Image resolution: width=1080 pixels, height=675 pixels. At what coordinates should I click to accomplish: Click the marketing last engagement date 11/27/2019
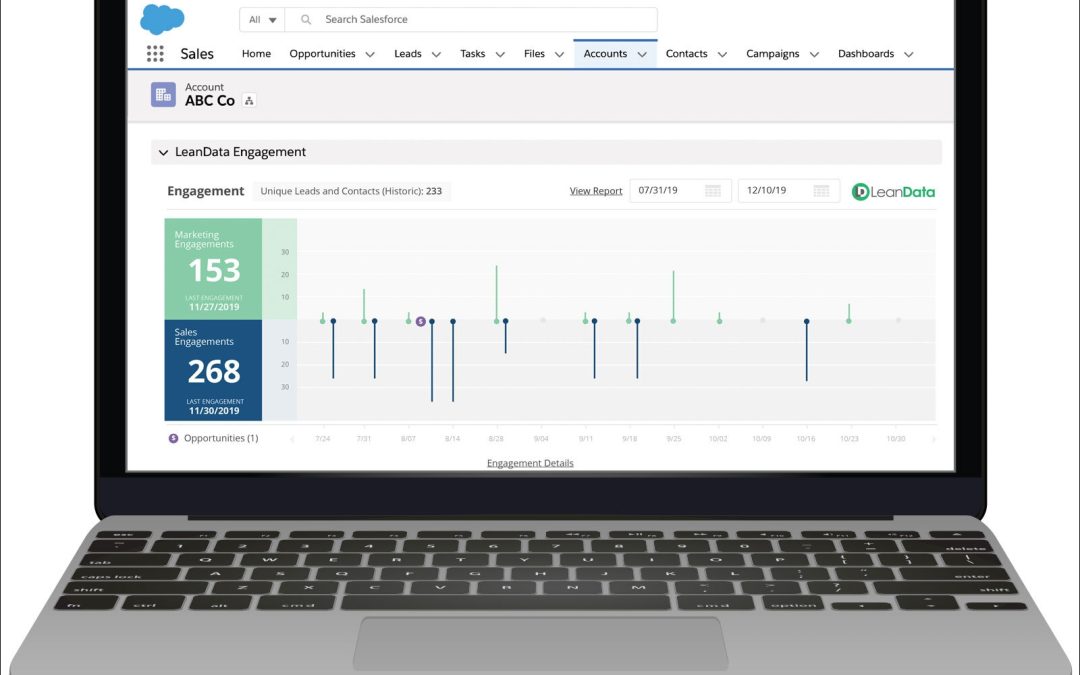point(214,307)
